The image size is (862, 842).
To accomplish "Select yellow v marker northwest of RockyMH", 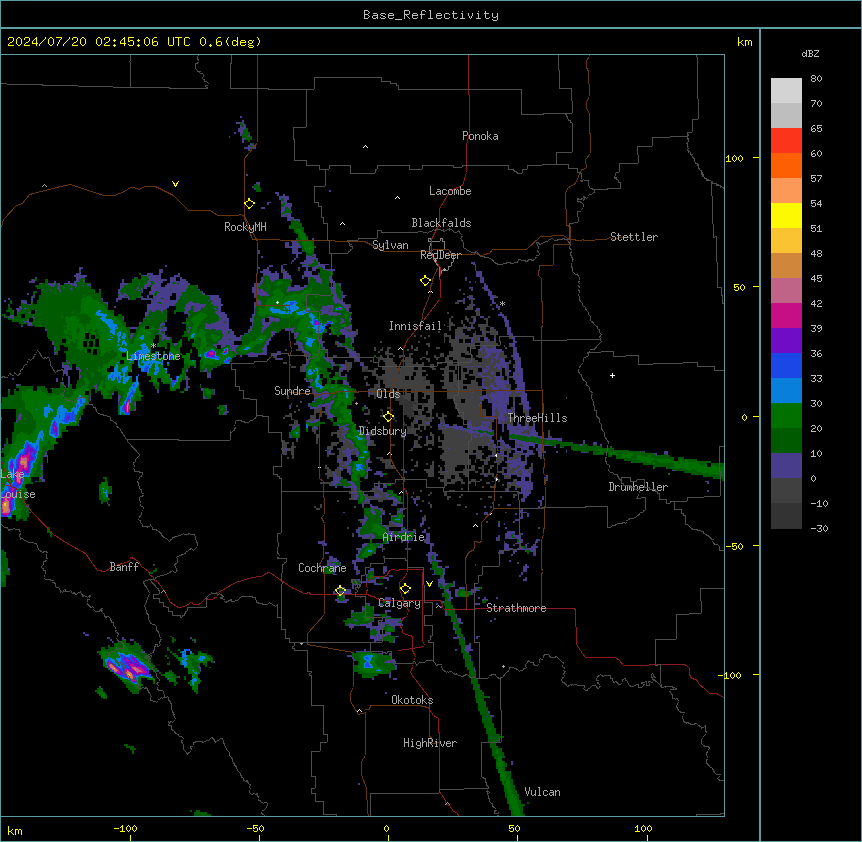I will pyautogui.click(x=175, y=184).
